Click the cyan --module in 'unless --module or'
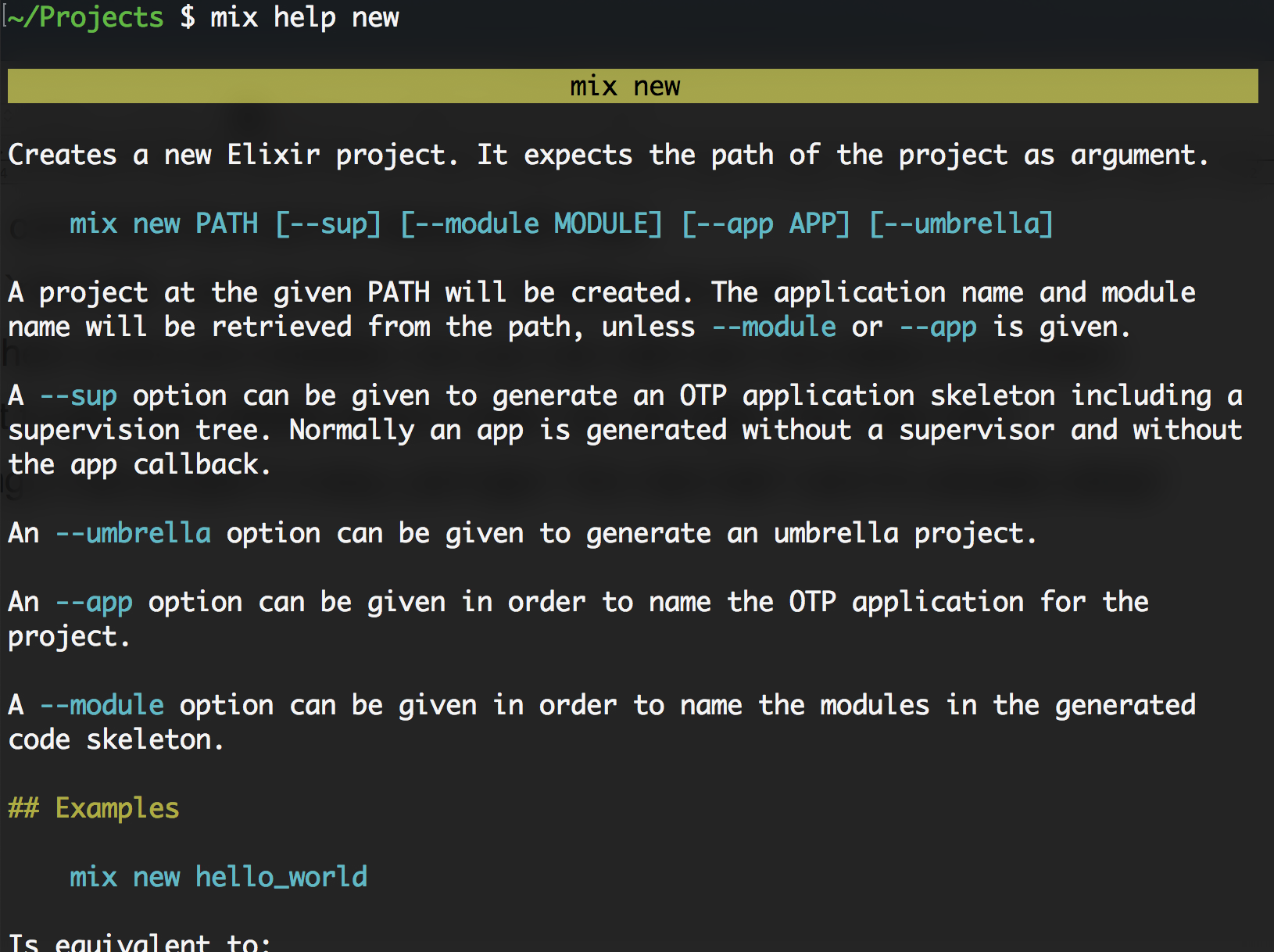The width and height of the screenshot is (1274, 952). click(774, 327)
